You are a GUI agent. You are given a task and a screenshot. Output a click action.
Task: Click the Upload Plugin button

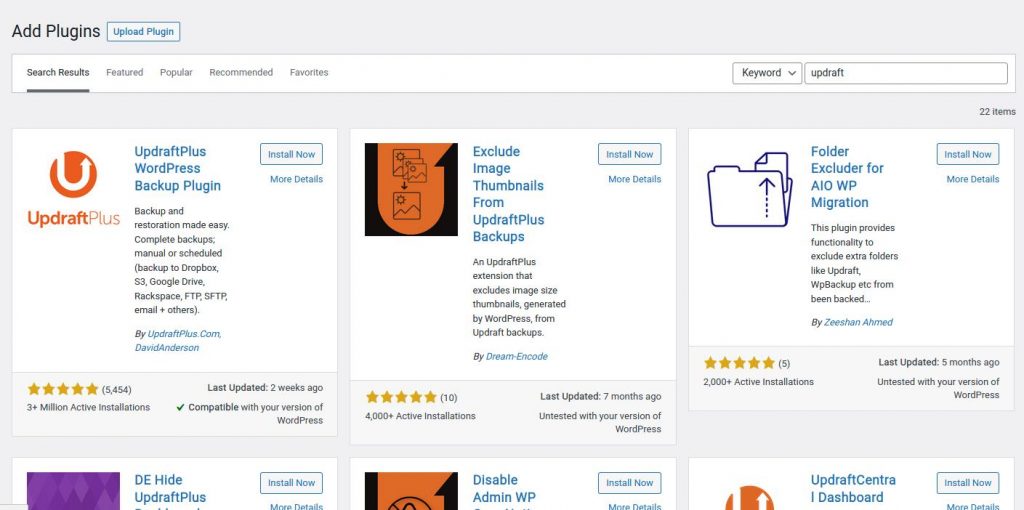point(144,31)
